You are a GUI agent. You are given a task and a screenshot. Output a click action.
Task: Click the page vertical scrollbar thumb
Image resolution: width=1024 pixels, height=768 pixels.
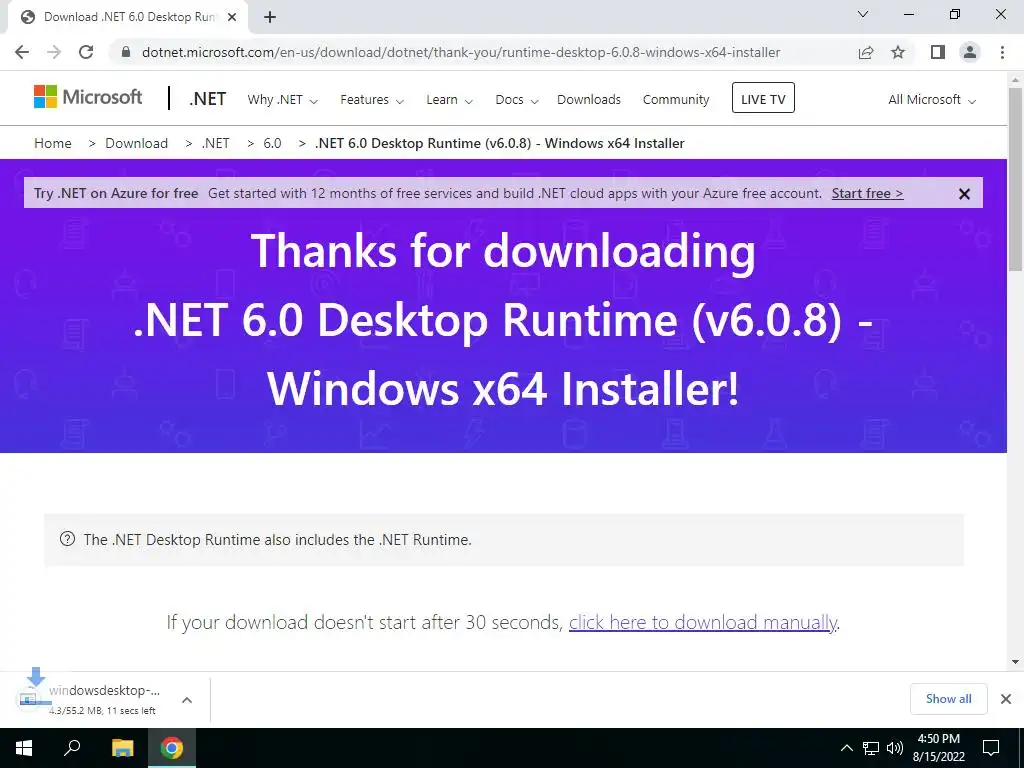[1016, 178]
